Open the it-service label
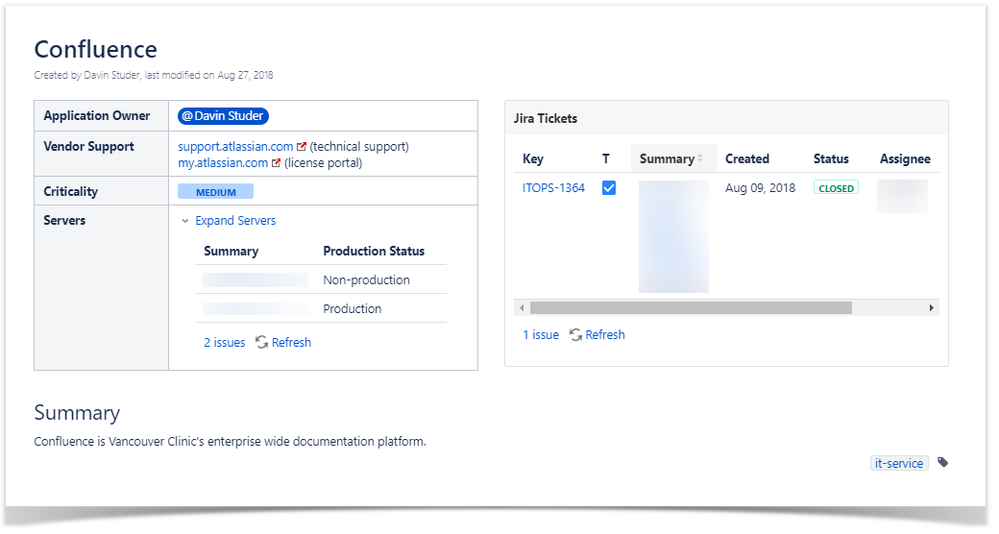The image size is (999, 534). tap(899, 463)
